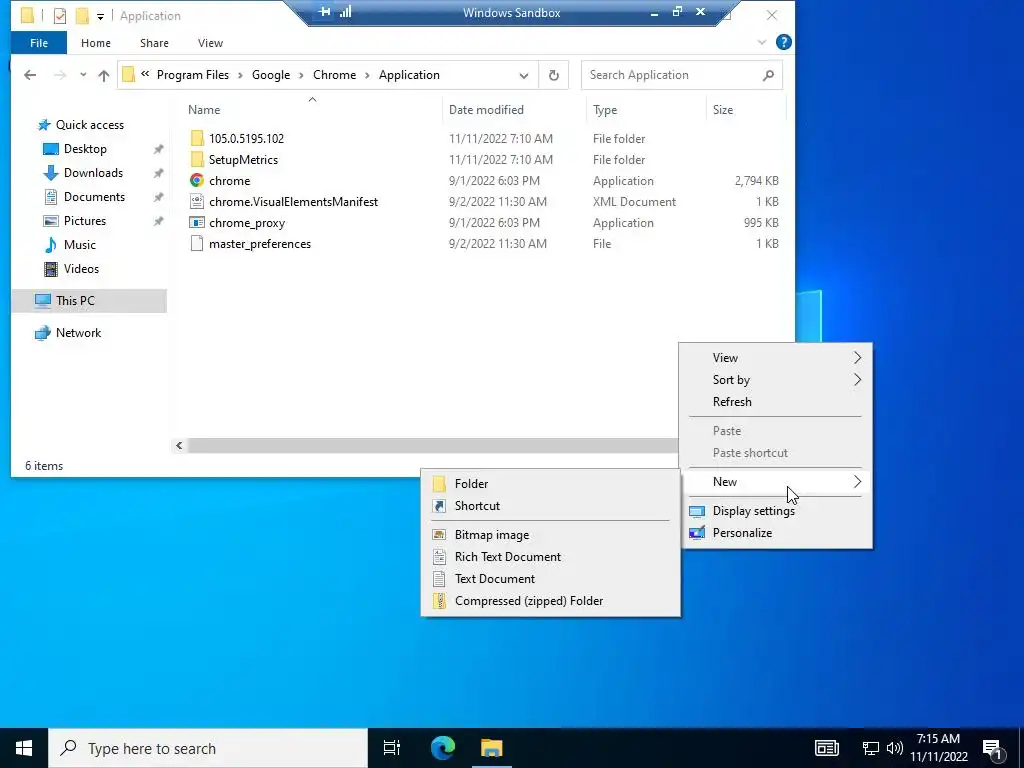This screenshot has height=768, width=1024.
Task: Create a new Shortcut
Action: (x=551, y=506)
